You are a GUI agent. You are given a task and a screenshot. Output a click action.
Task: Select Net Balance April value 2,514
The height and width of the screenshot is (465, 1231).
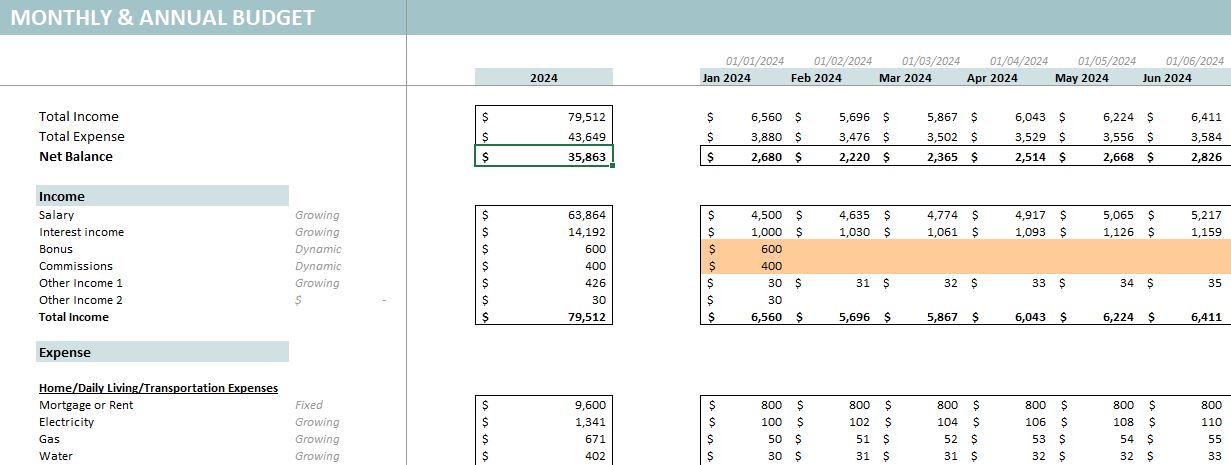pyautogui.click(x=1011, y=156)
